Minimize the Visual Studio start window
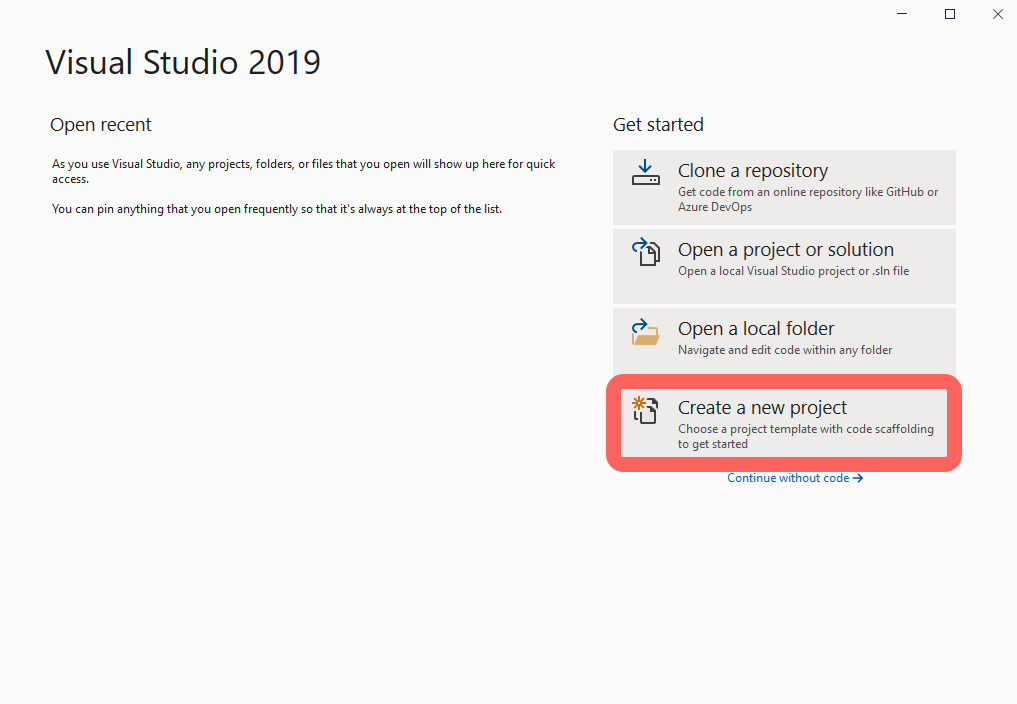The height and width of the screenshot is (704, 1017). coord(902,14)
